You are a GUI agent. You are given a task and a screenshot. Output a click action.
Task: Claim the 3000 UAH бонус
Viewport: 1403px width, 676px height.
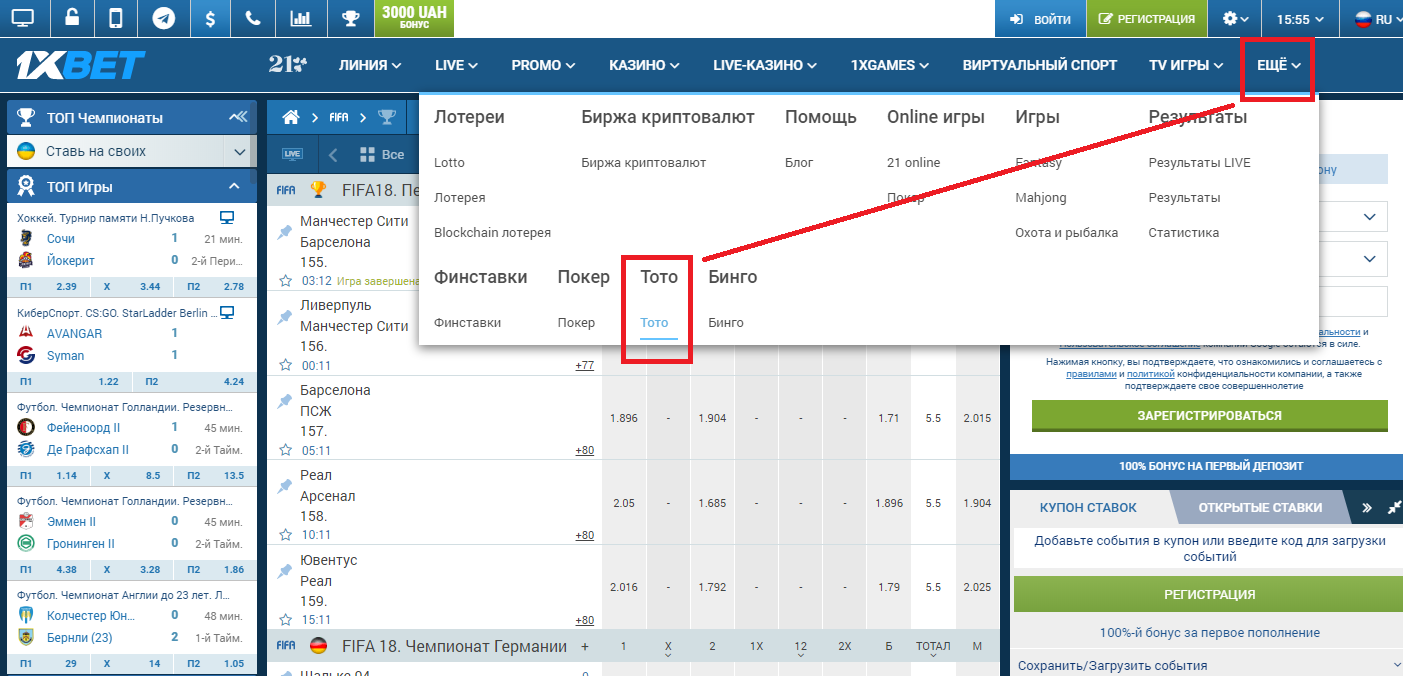coord(413,19)
